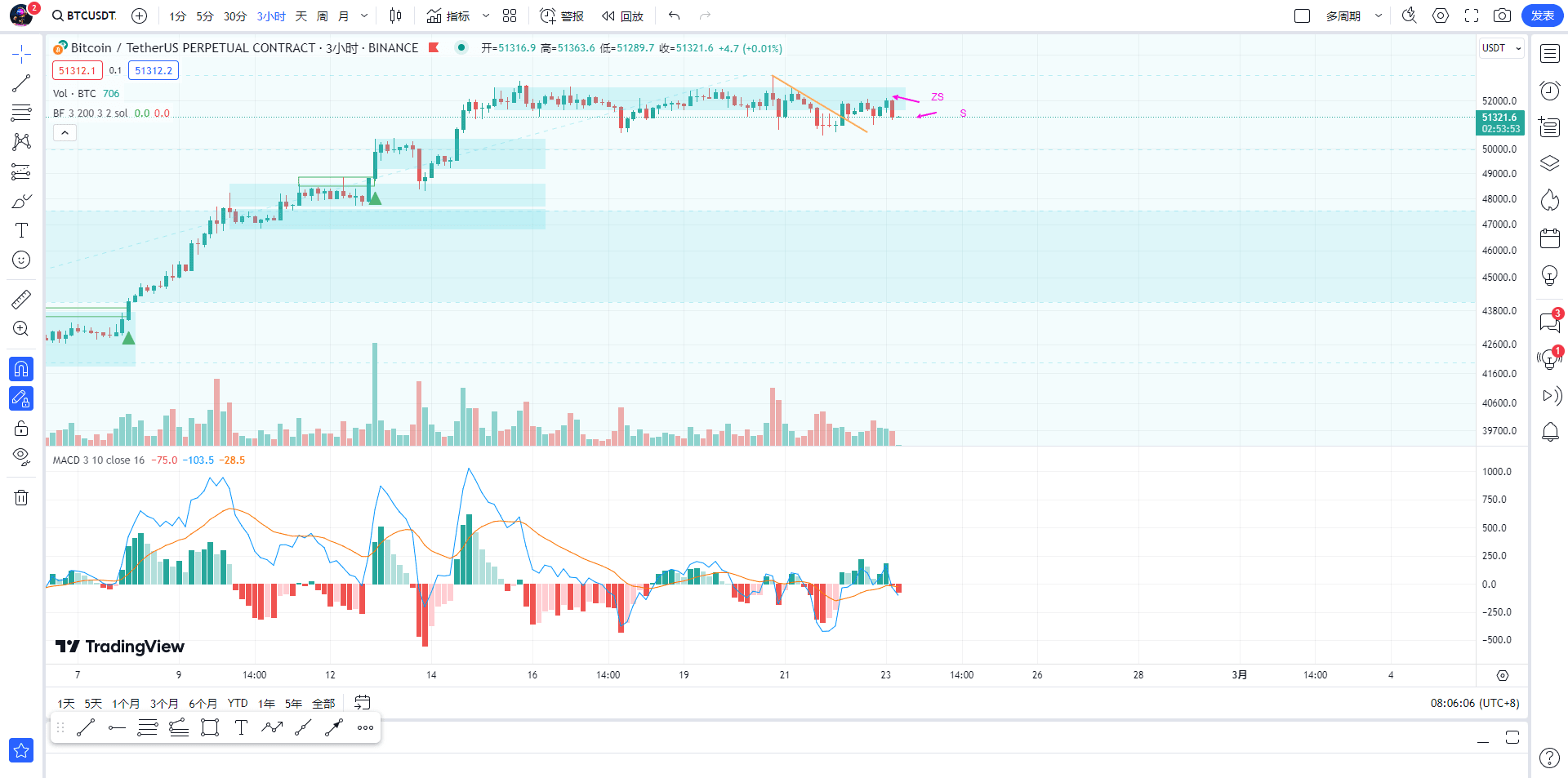Viewport: 1568px width, 778px height.
Task: Select the 30分 timeframe
Action: click(x=235, y=16)
